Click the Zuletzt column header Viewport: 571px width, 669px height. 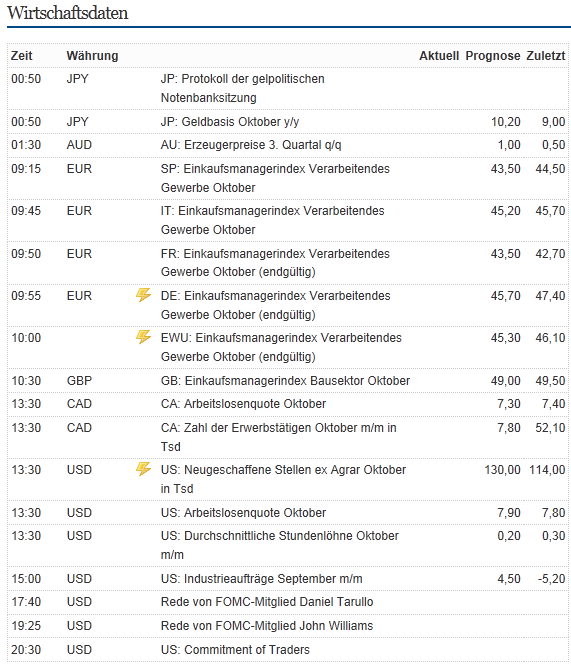click(545, 56)
